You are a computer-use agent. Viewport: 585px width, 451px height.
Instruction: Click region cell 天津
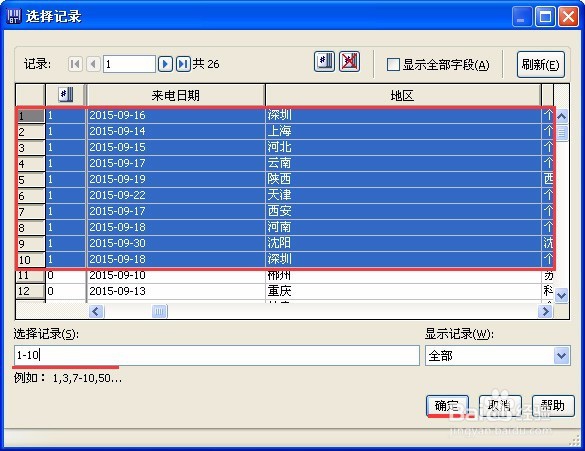click(x=403, y=196)
